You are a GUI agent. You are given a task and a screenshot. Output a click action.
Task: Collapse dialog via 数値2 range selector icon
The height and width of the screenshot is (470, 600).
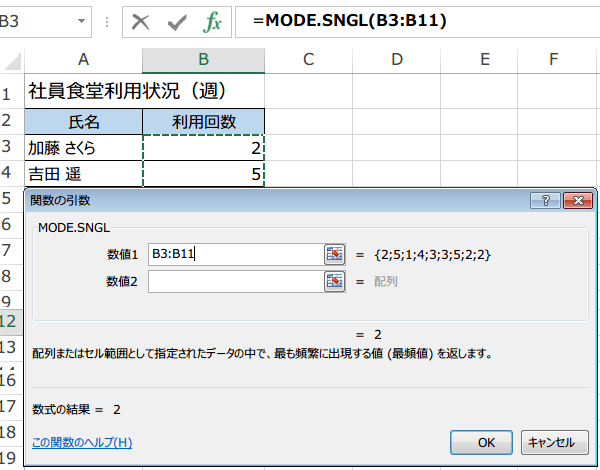pyautogui.click(x=334, y=282)
